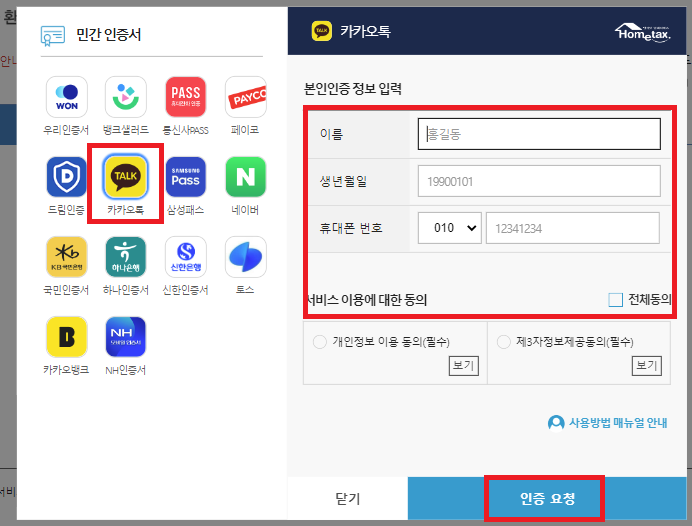The width and height of the screenshot is (692, 526).
Task: Pick the 하나인증서 bank icon
Action: click(x=126, y=257)
